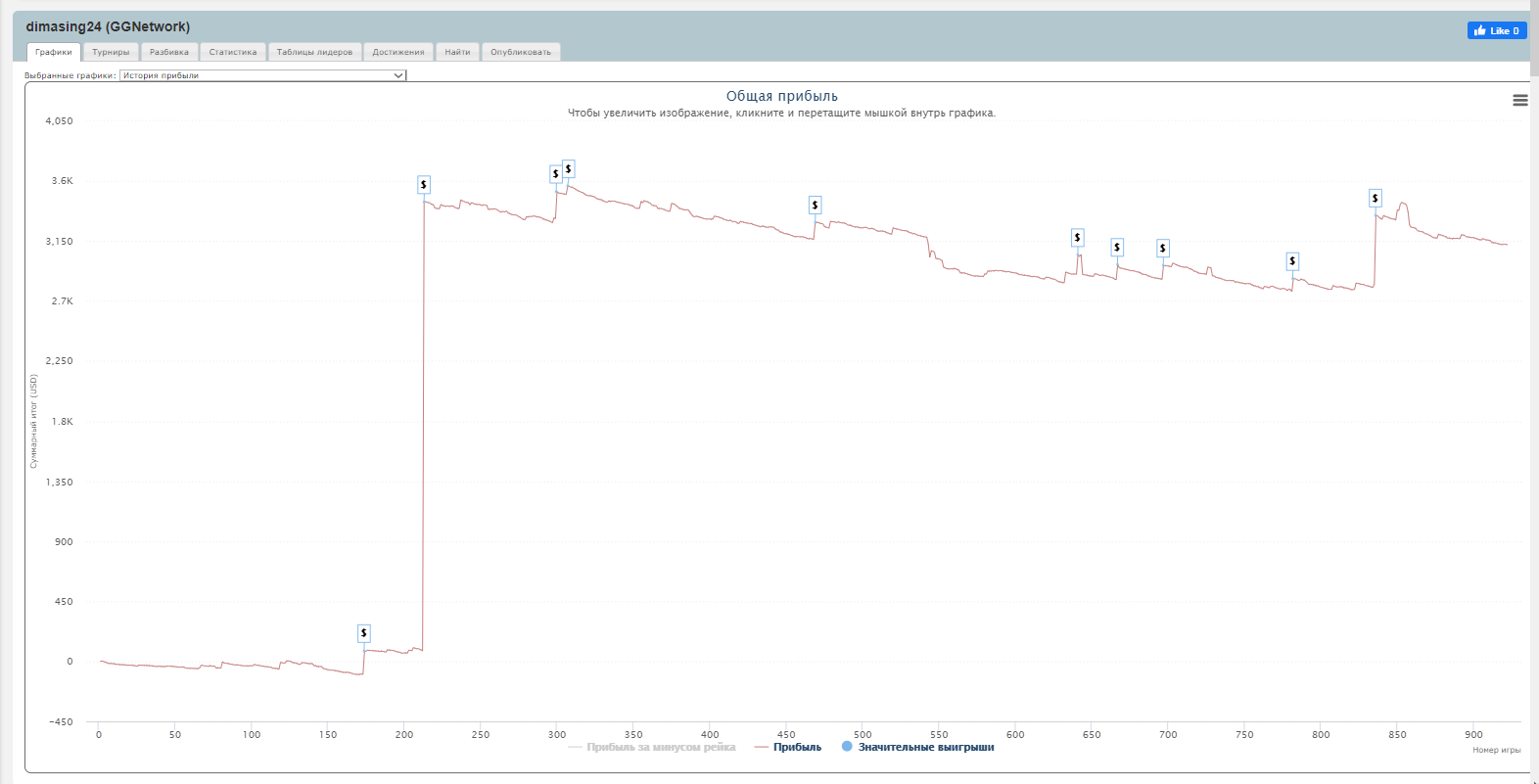Click the 'Выбранные графики:' label
The height and width of the screenshot is (784, 1539).
(x=70, y=75)
